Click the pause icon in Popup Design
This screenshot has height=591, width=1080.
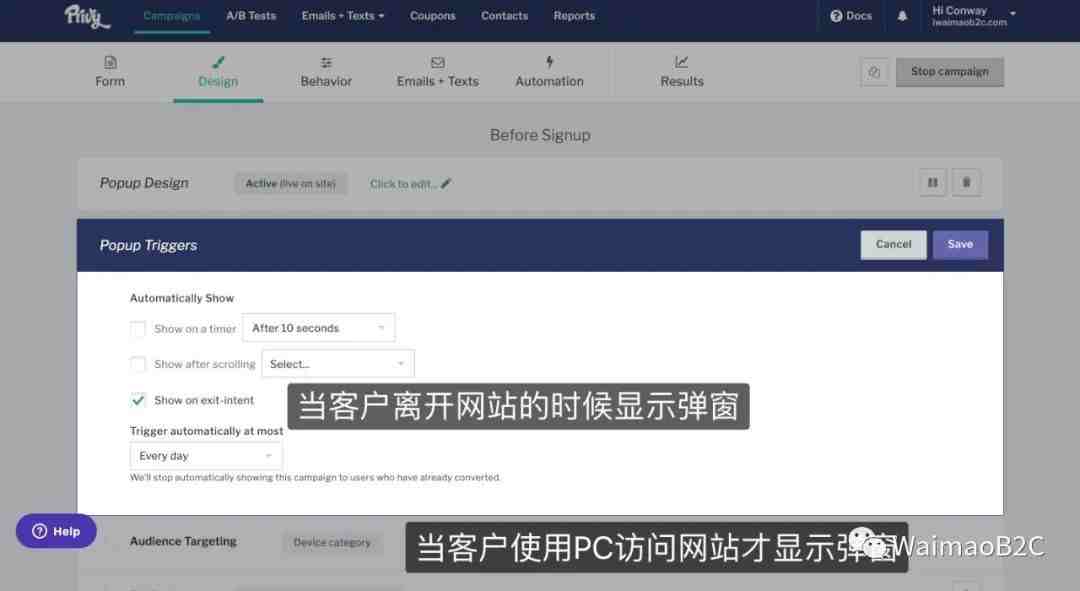point(933,183)
